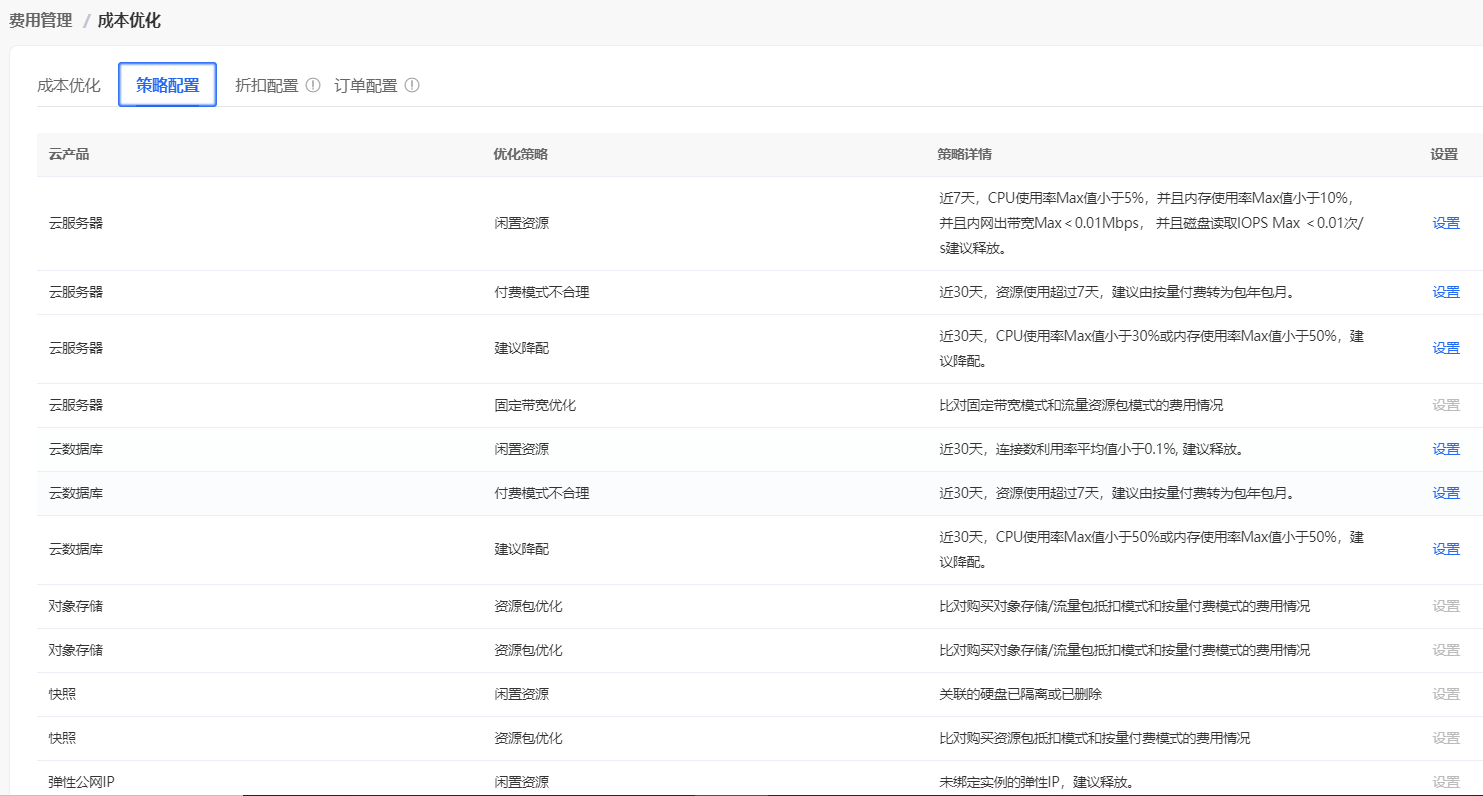Click 设置 in the 快照 闲置资源 row
Viewport: 1483px width, 796px height.
[x=1446, y=694]
